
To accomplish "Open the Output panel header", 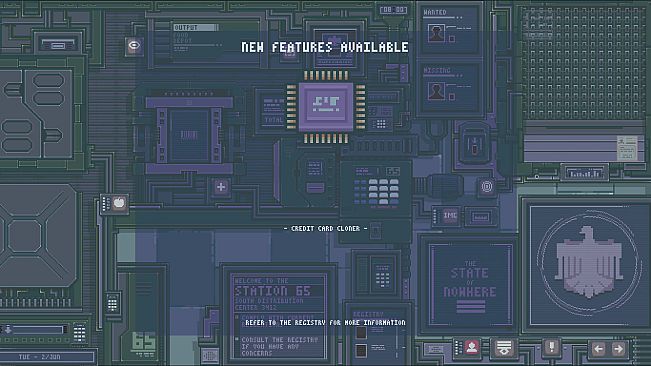I will 196,27.
